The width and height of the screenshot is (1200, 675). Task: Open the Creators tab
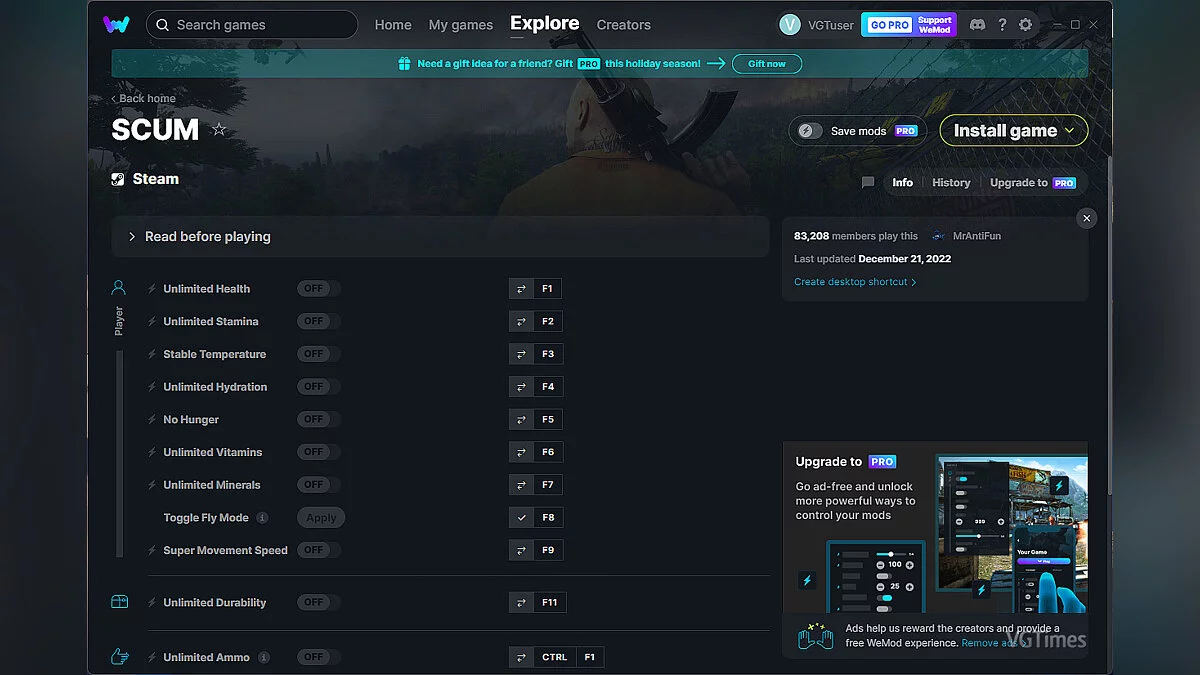coord(624,25)
